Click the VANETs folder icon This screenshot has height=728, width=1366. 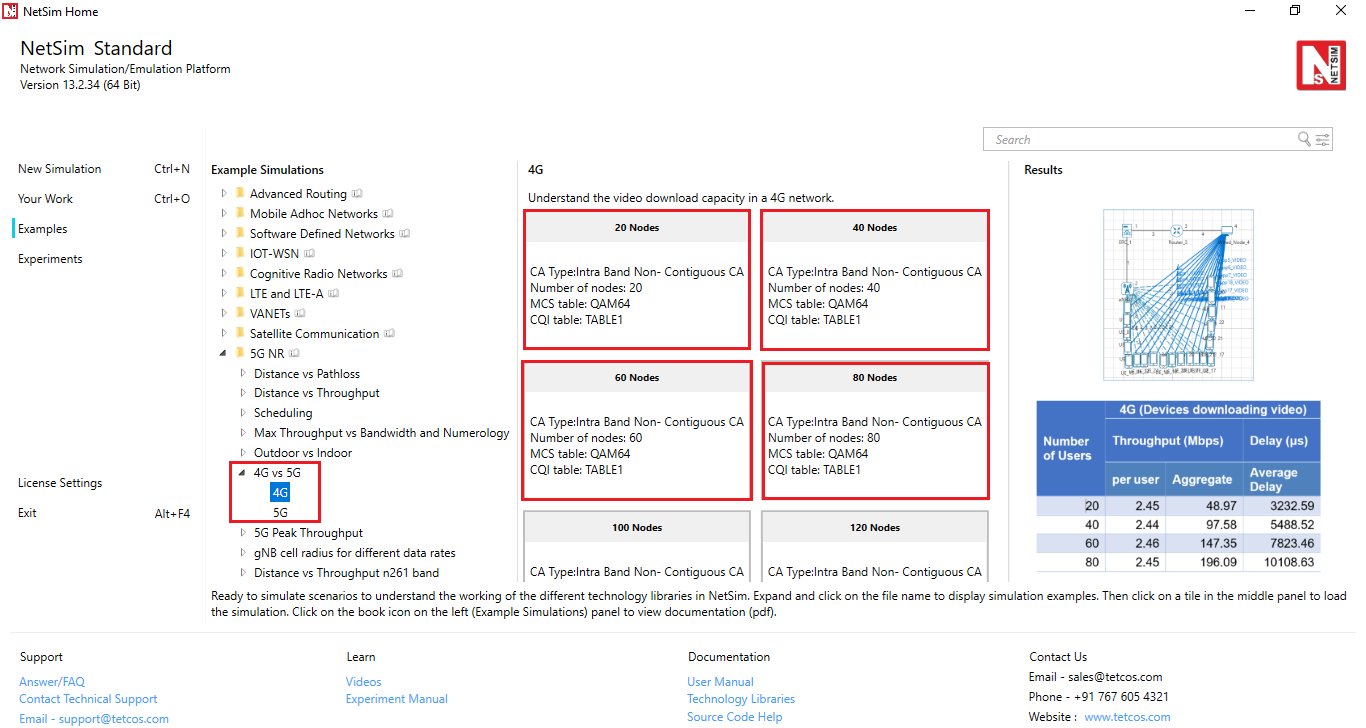240,313
